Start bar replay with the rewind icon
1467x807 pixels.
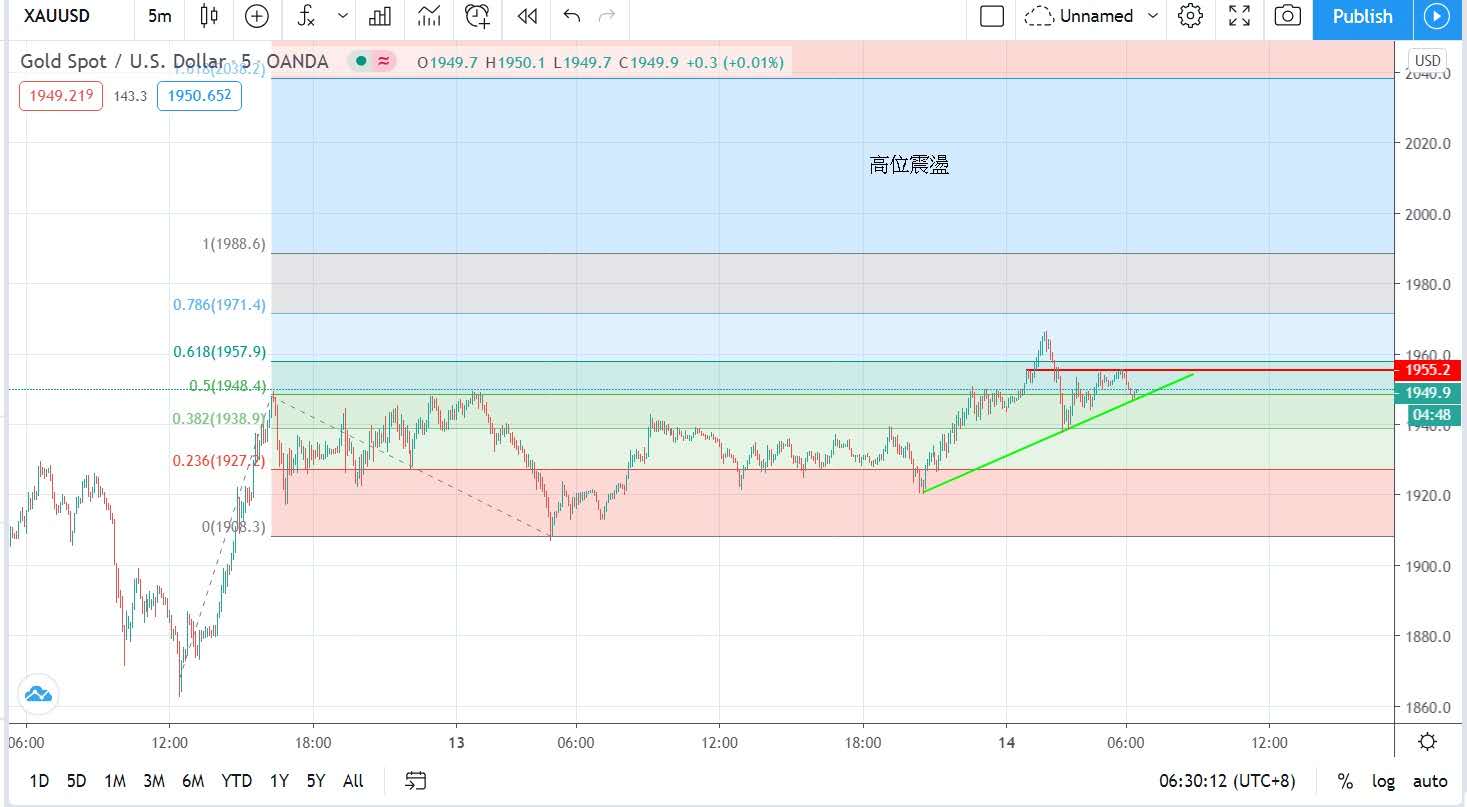527,16
